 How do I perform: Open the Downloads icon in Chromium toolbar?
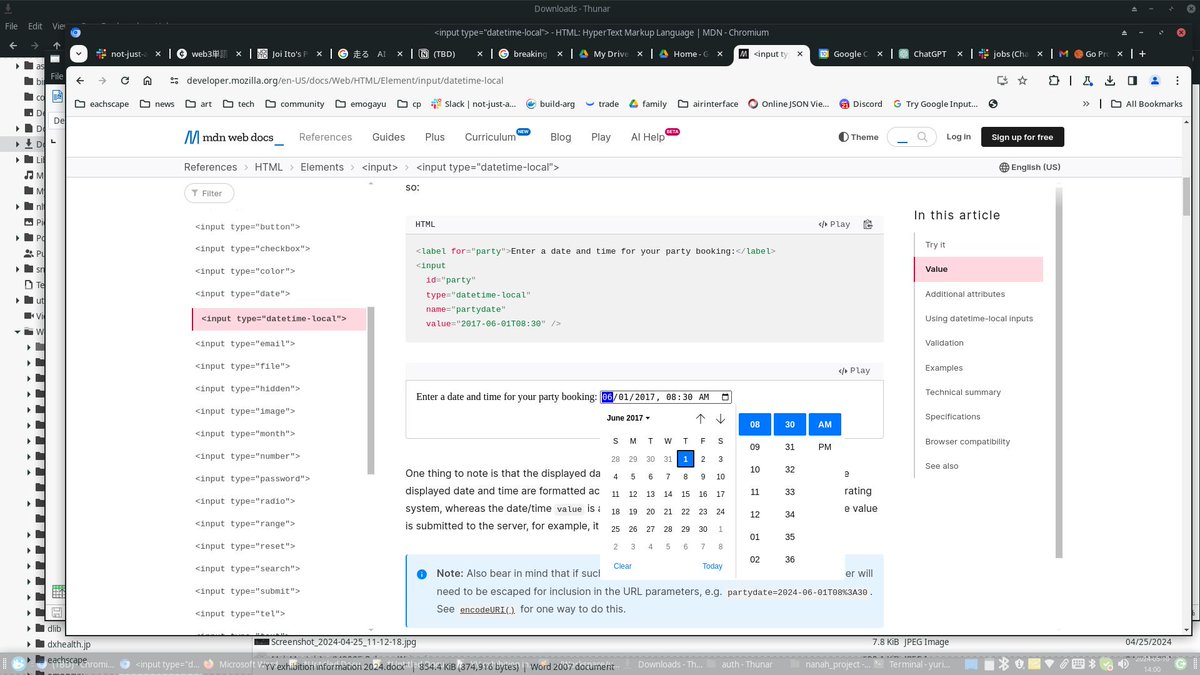1111,80
